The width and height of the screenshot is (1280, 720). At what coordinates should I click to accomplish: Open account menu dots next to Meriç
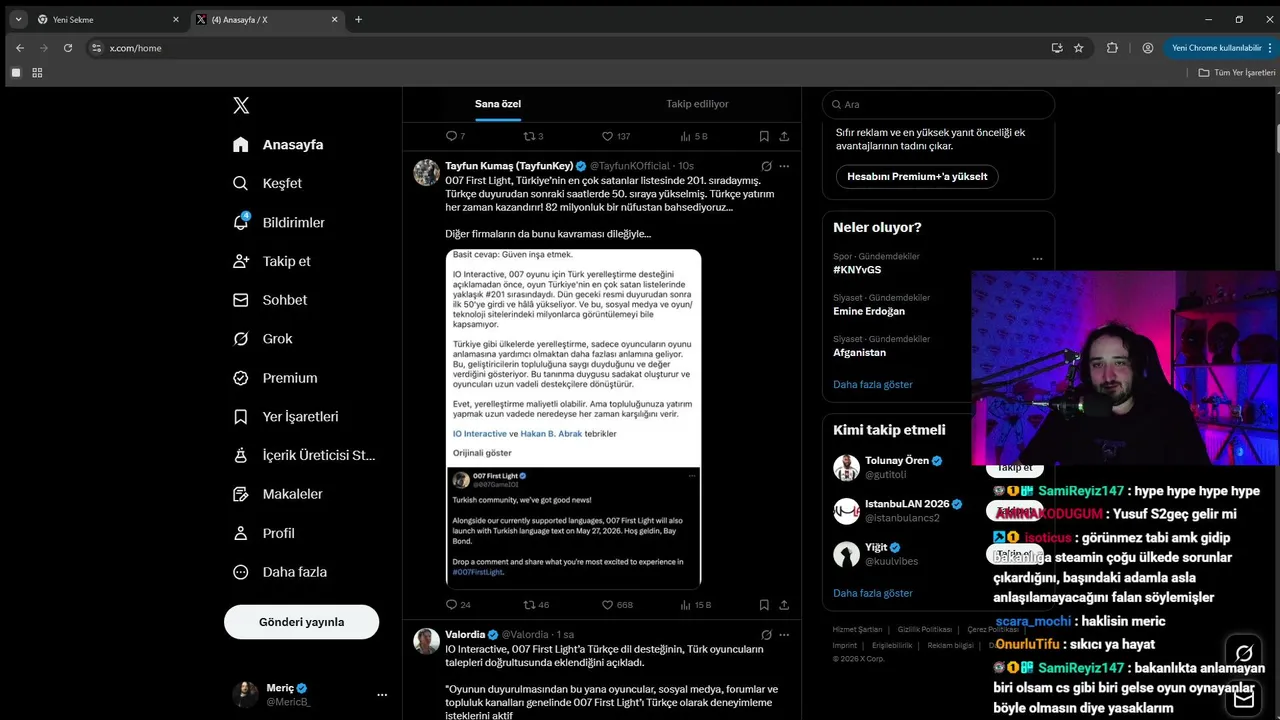coord(382,694)
